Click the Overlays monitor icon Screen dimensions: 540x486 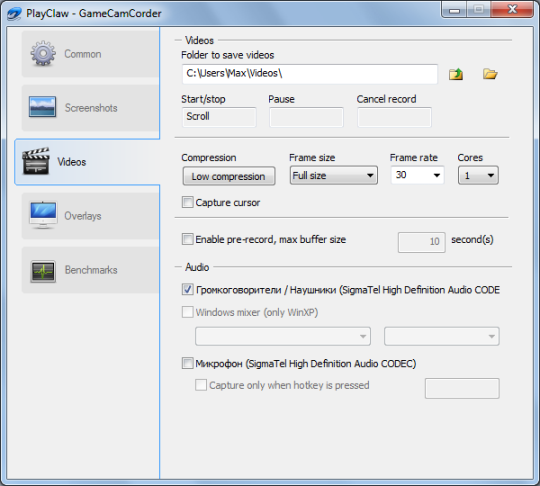click(x=43, y=215)
